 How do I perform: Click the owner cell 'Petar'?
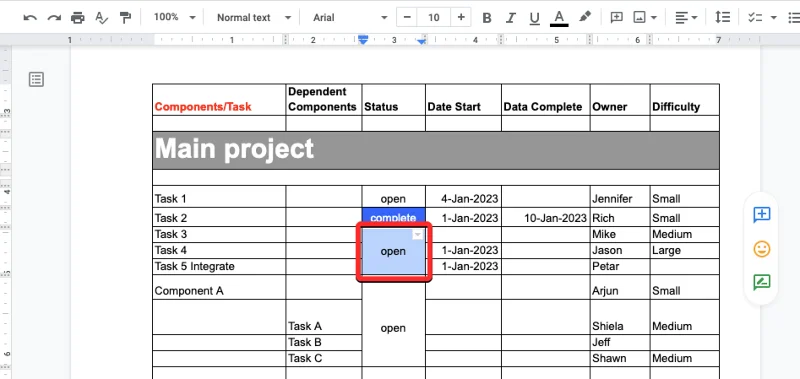(x=620, y=266)
